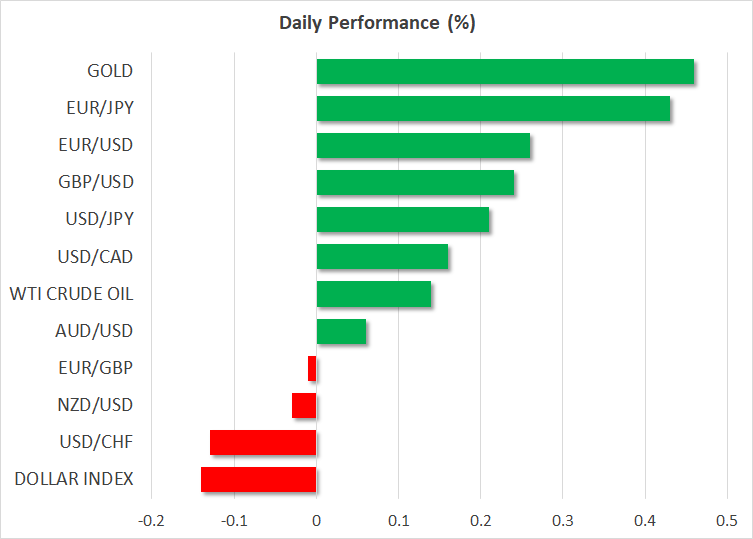Click the WTI CRUDE OIL label
This screenshot has height=539, width=753.
point(71,294)
